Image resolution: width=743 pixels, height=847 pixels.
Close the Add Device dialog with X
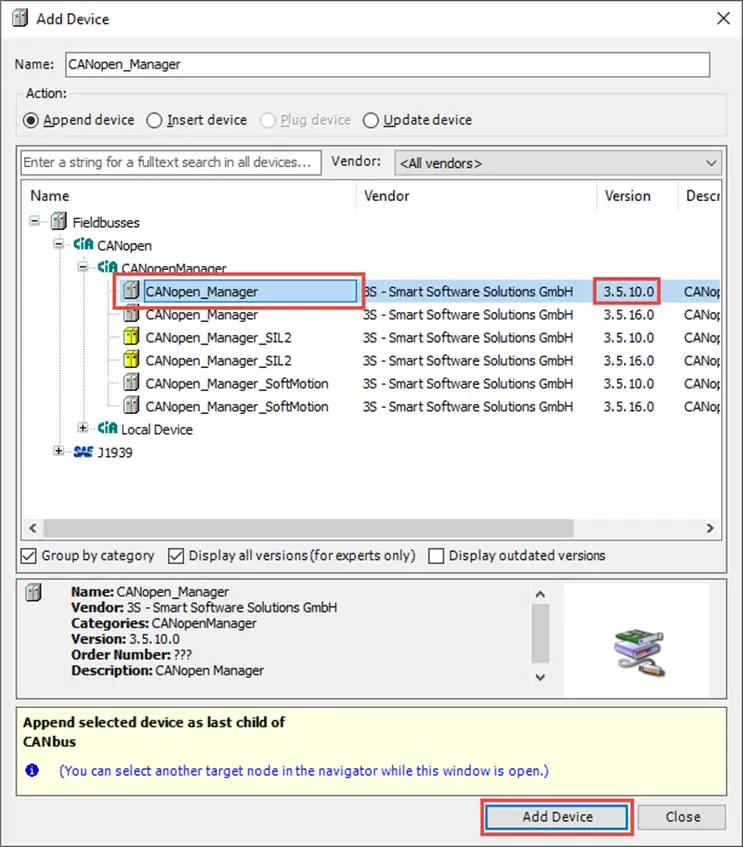click(x=723, y=18)
